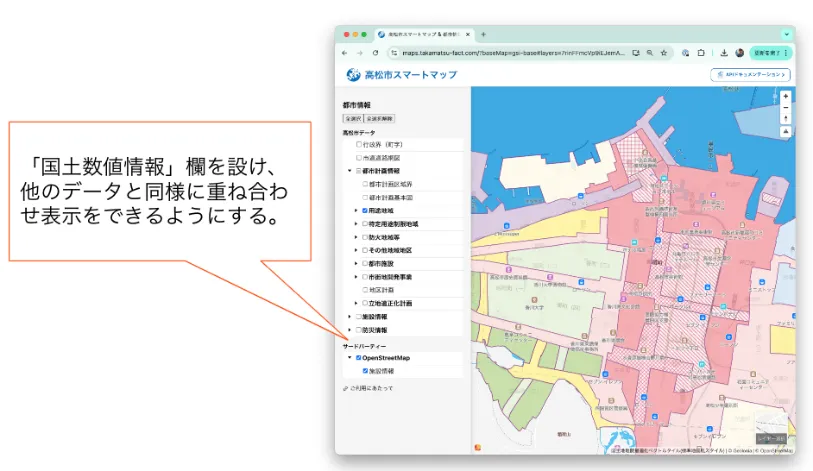Image resolution: width=813 pixels, height=471 pixels.
Task: Click the map zoom out minus button
Action: [x=786, y=107]
